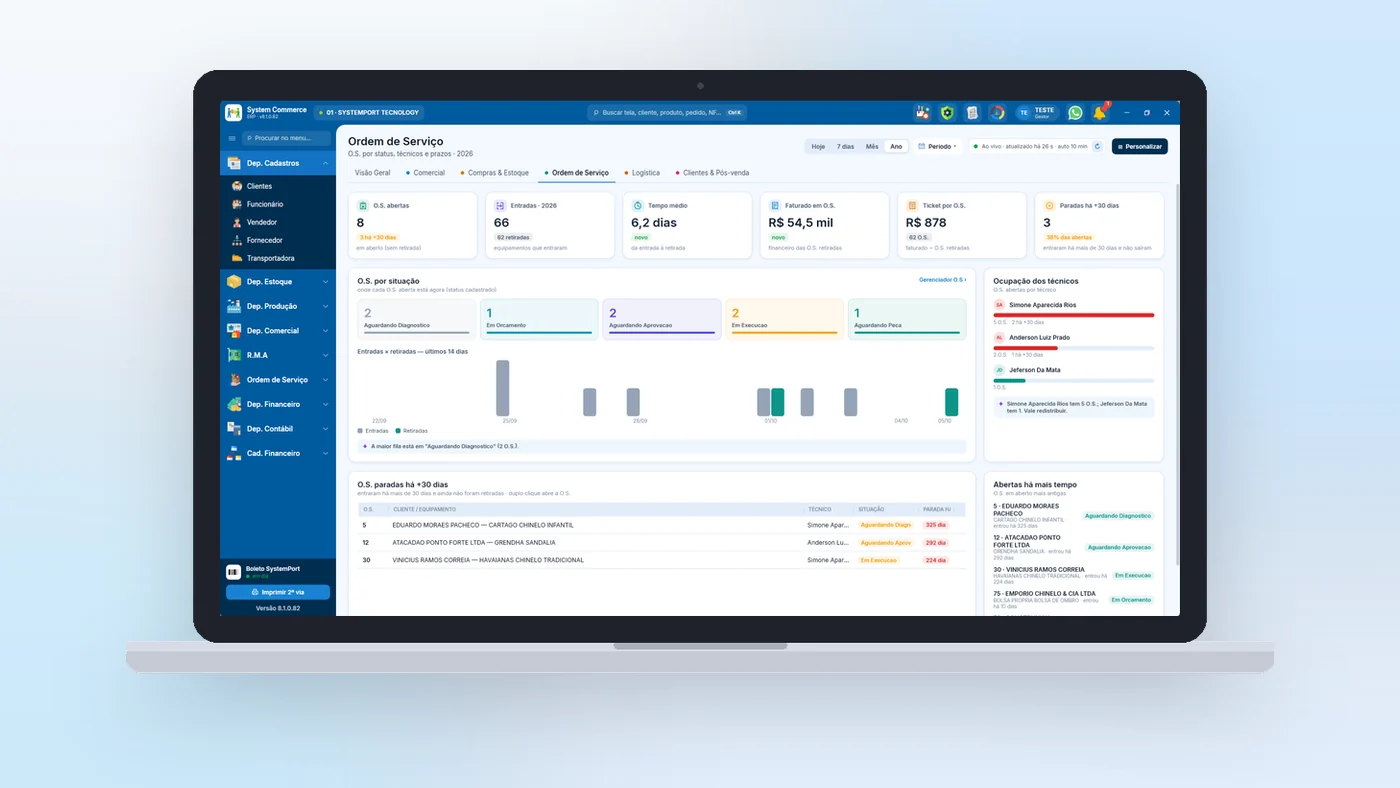
Task: Open the WhatsApp icon in header
Action: point(1075,113)
